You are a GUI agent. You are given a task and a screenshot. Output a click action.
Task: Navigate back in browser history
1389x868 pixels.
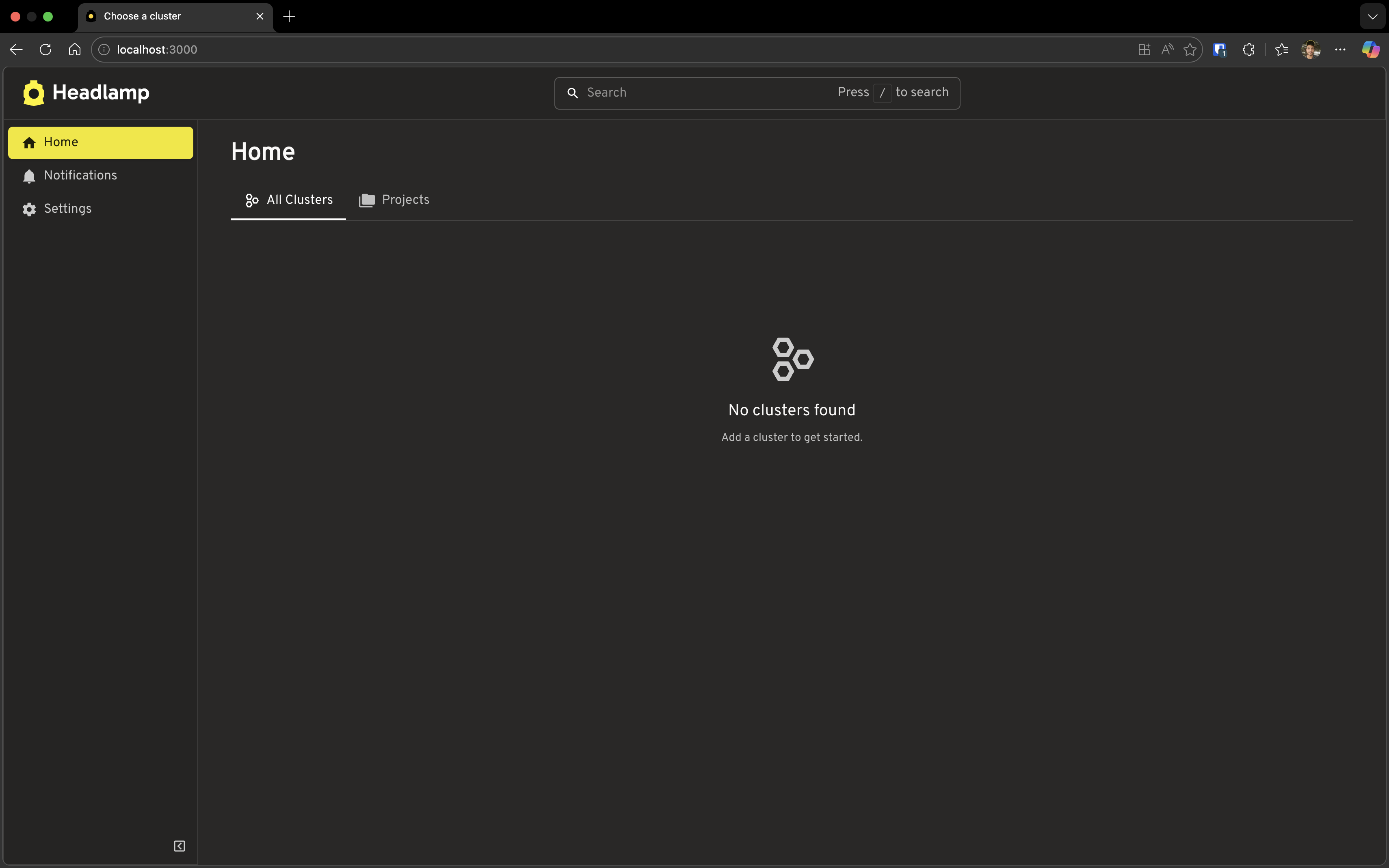[x=15, y=50]
